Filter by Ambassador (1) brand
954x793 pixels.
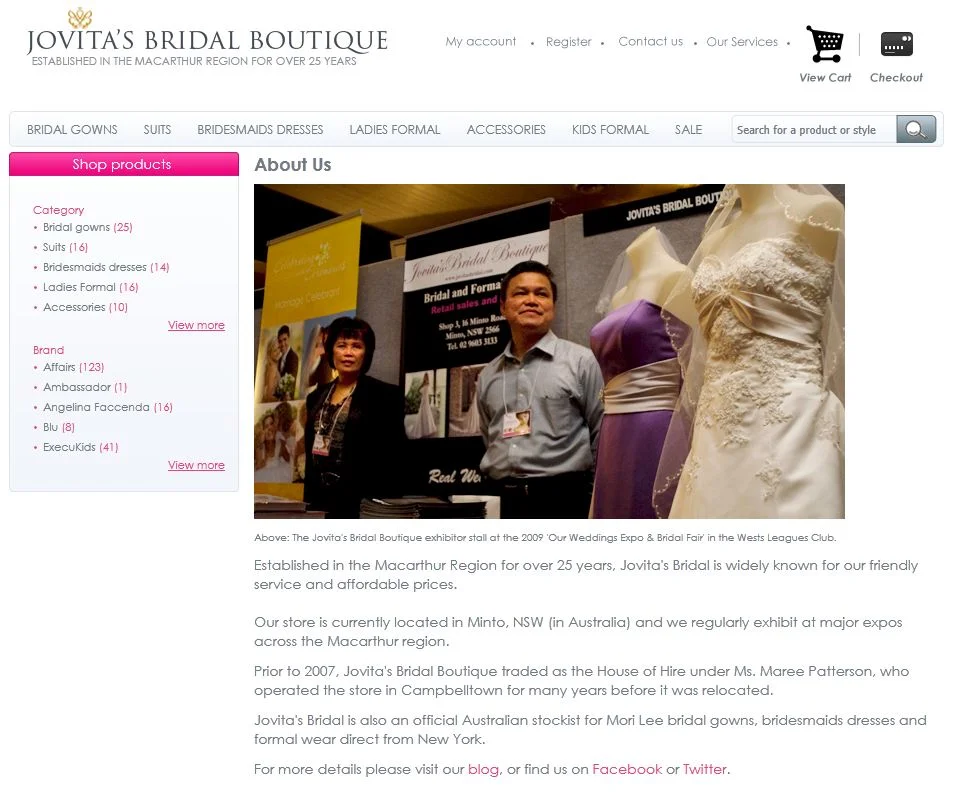click(85, 387)
